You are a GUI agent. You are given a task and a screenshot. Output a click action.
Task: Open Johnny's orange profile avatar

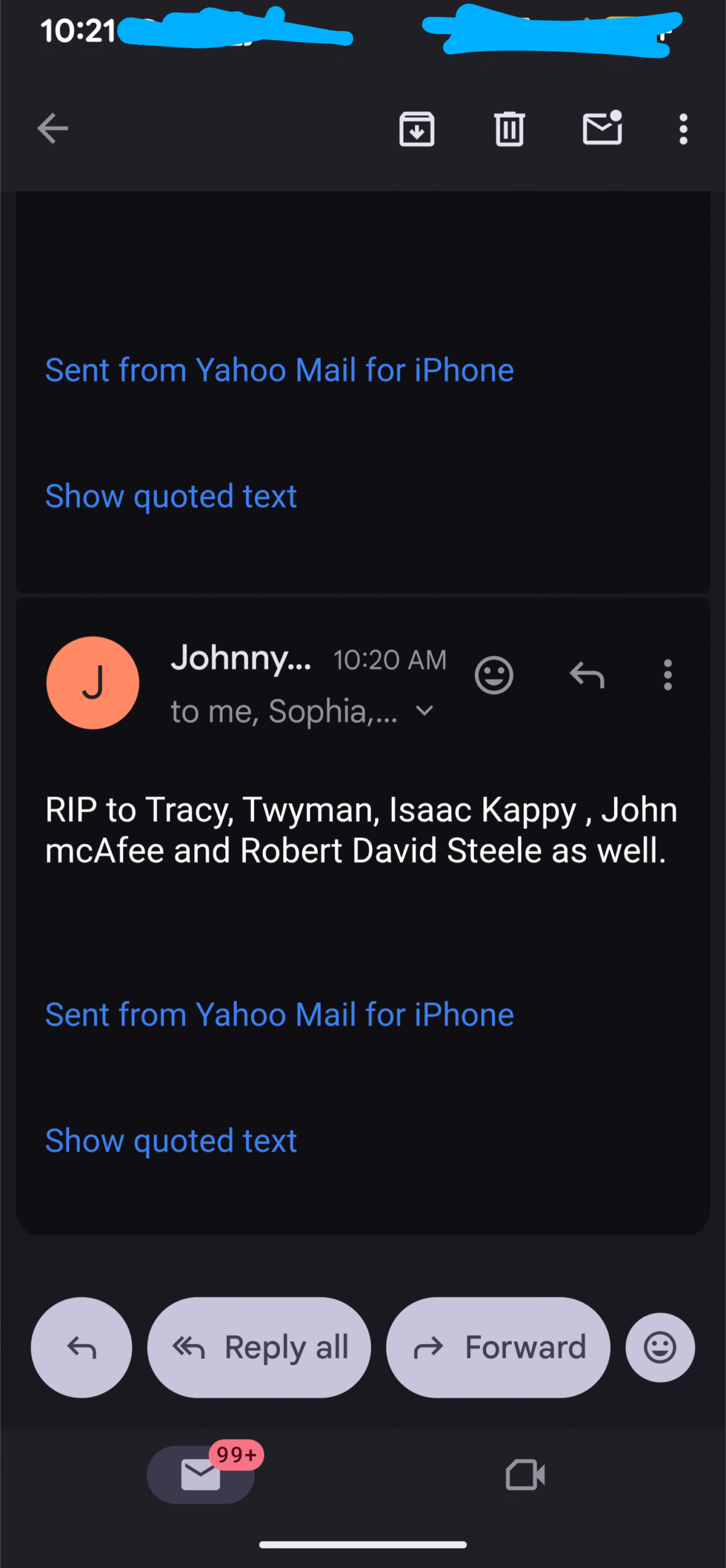click(92, 682)
